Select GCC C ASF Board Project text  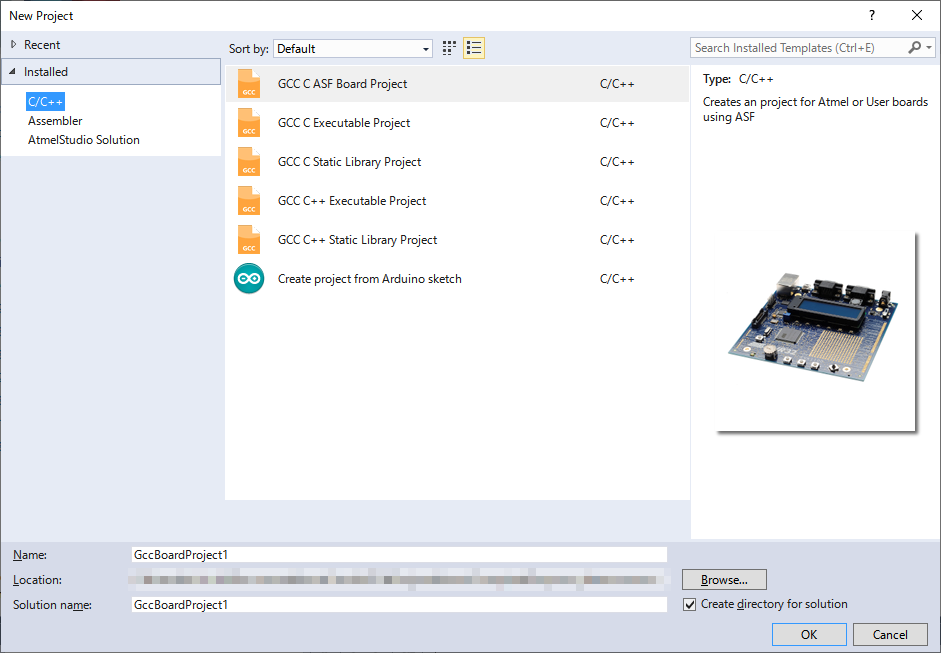pyautogui.click(x=342, y=84)
